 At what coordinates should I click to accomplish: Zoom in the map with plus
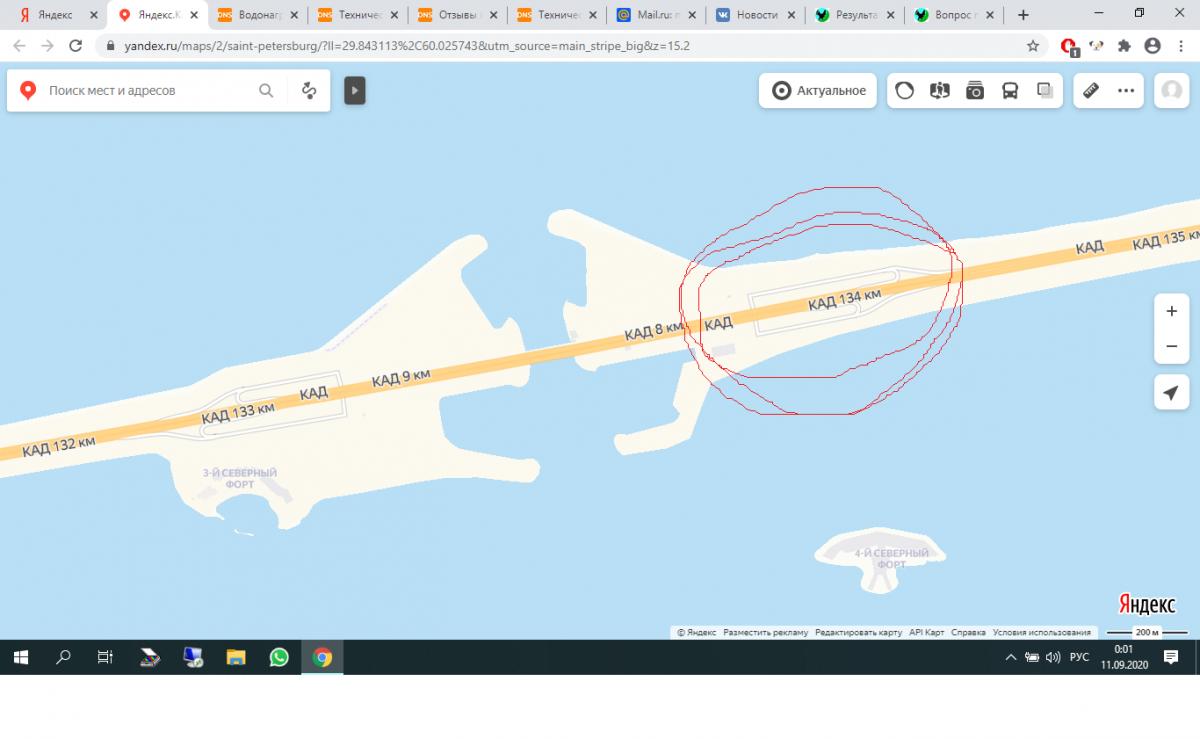click(1171, 311)
